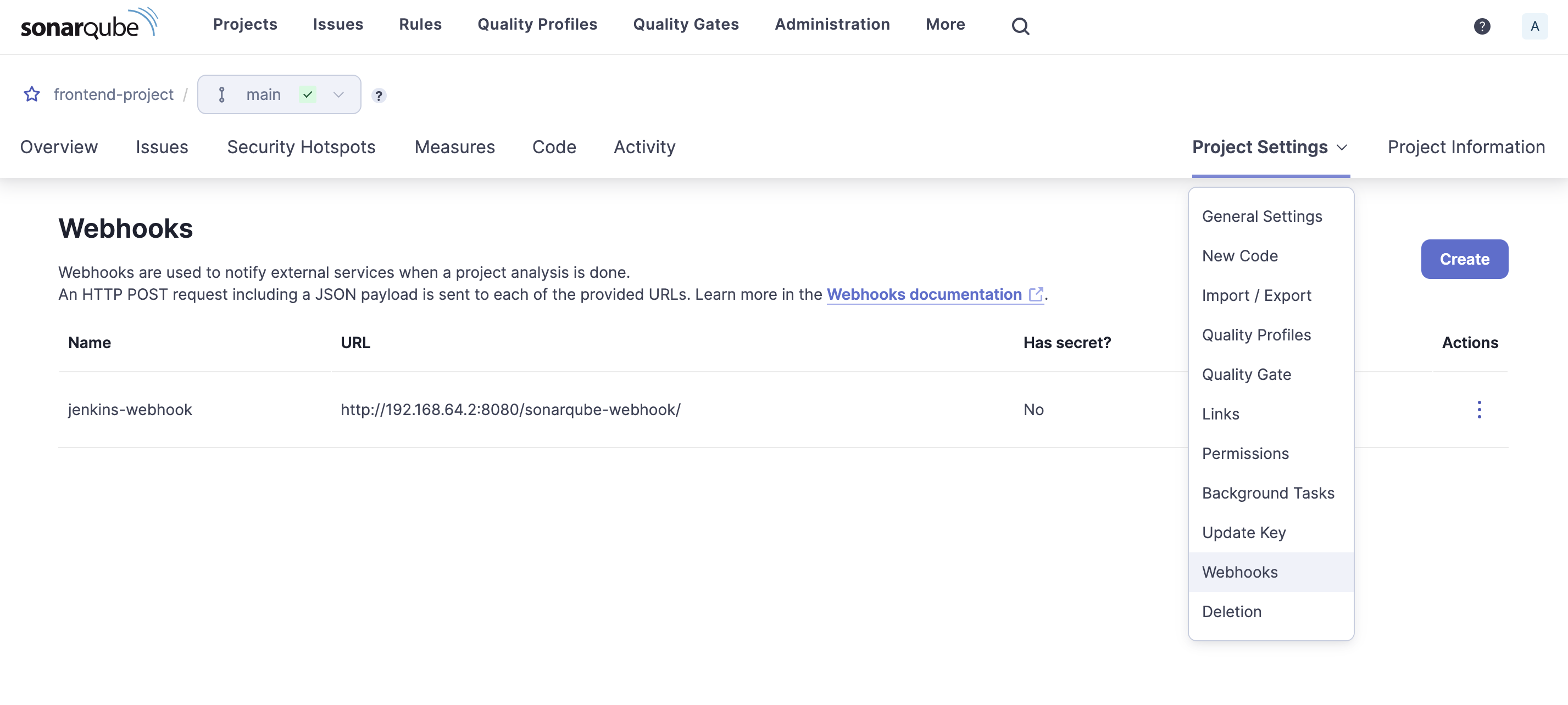Collapse the Project Settings dropdown

1270,147
